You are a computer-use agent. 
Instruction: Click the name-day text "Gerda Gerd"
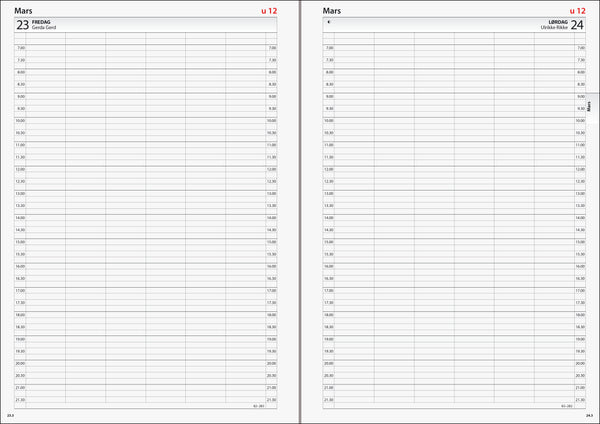coord(44,28)
